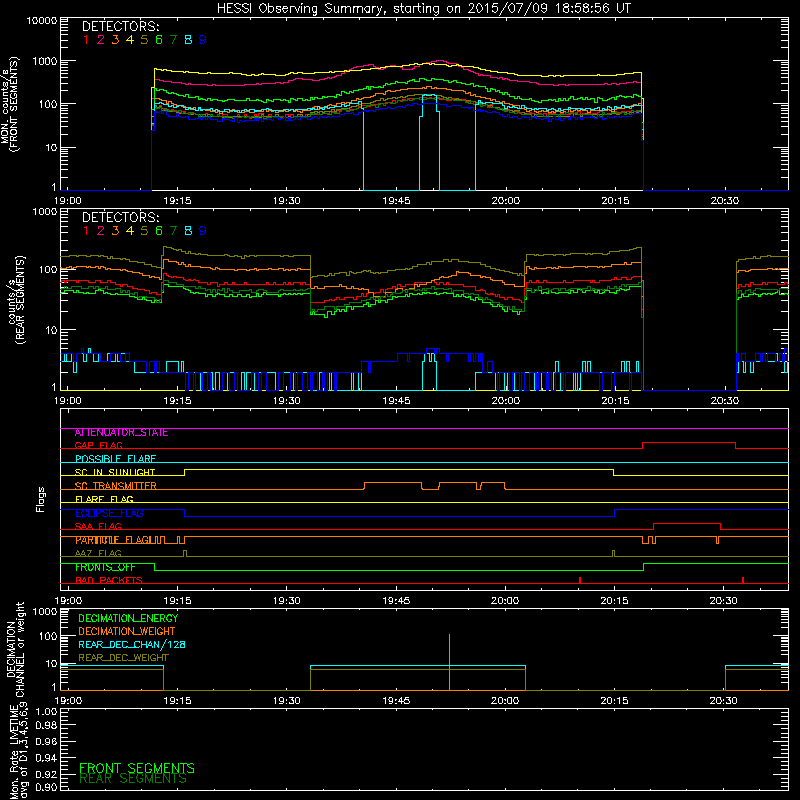Click 19:45 tick under front segments plot
Viewport: 800px width, 800px height.
(x=396, y=201)
